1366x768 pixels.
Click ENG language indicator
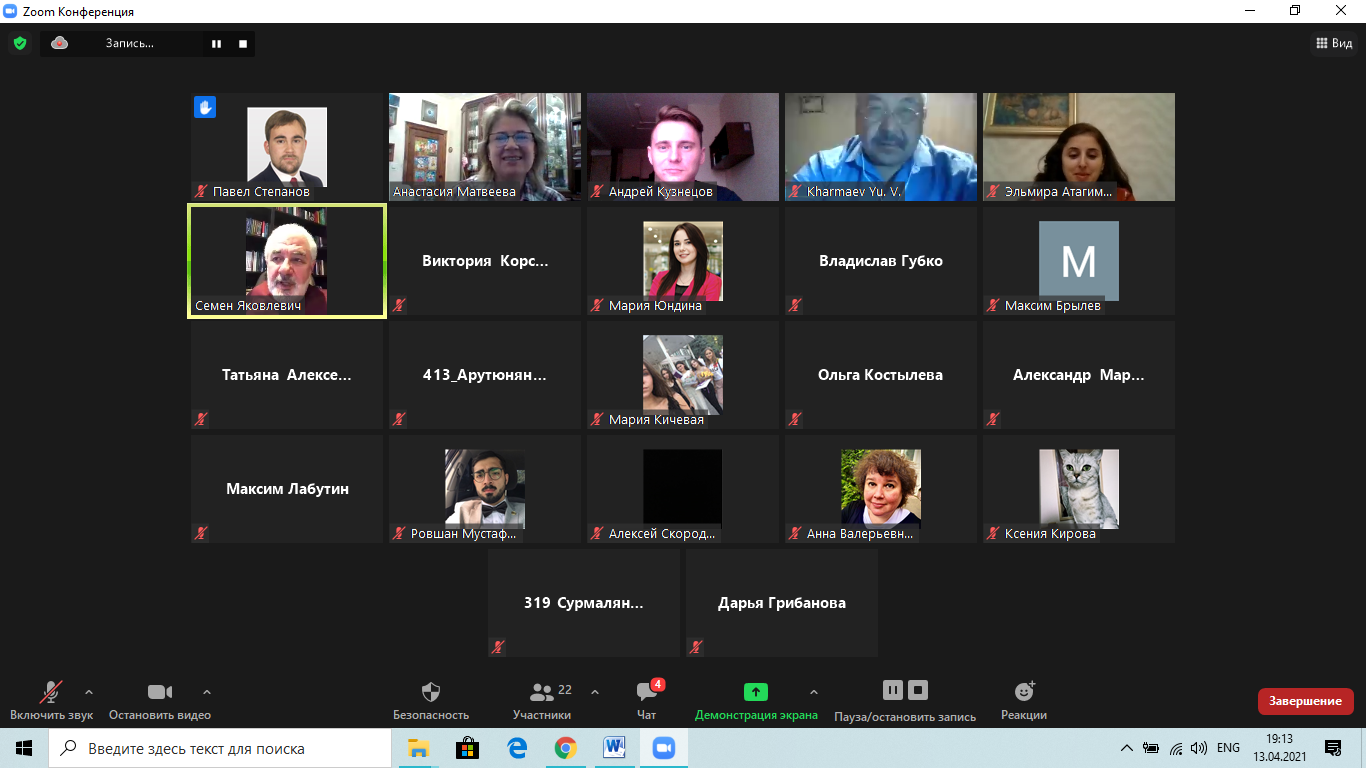tap(1228, 748)
